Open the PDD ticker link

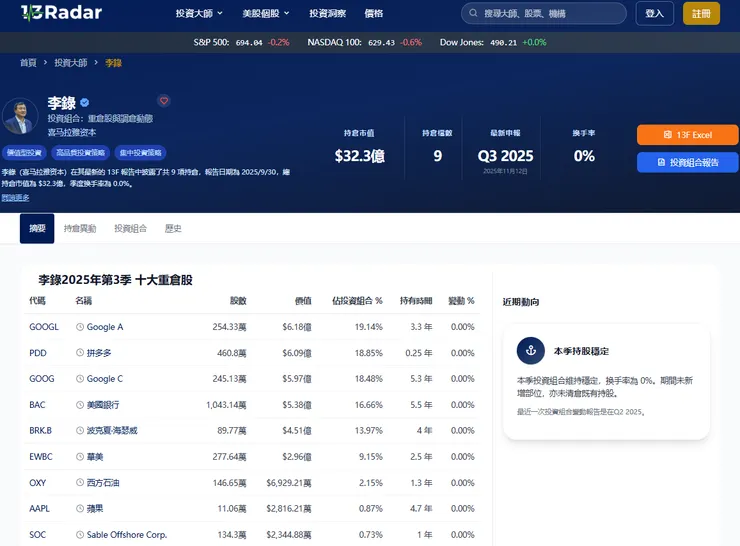pos(38,353)
